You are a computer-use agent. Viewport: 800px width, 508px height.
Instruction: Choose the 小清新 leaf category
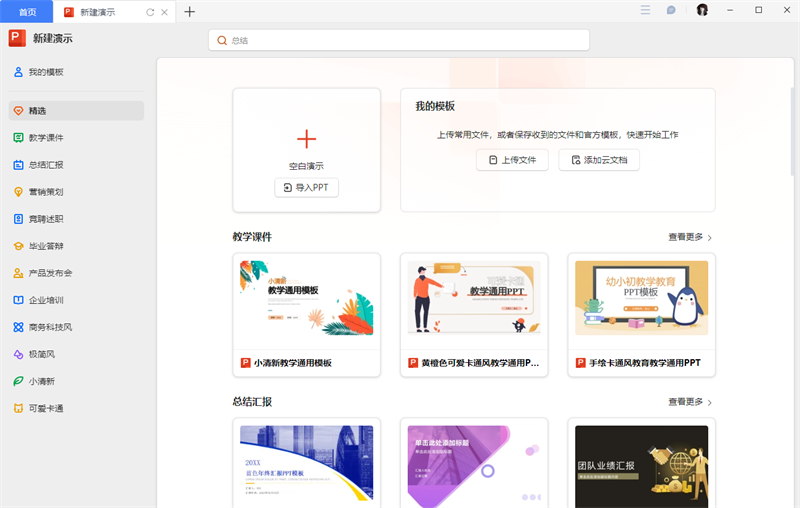pyautogui.click(x=18, y=381)
